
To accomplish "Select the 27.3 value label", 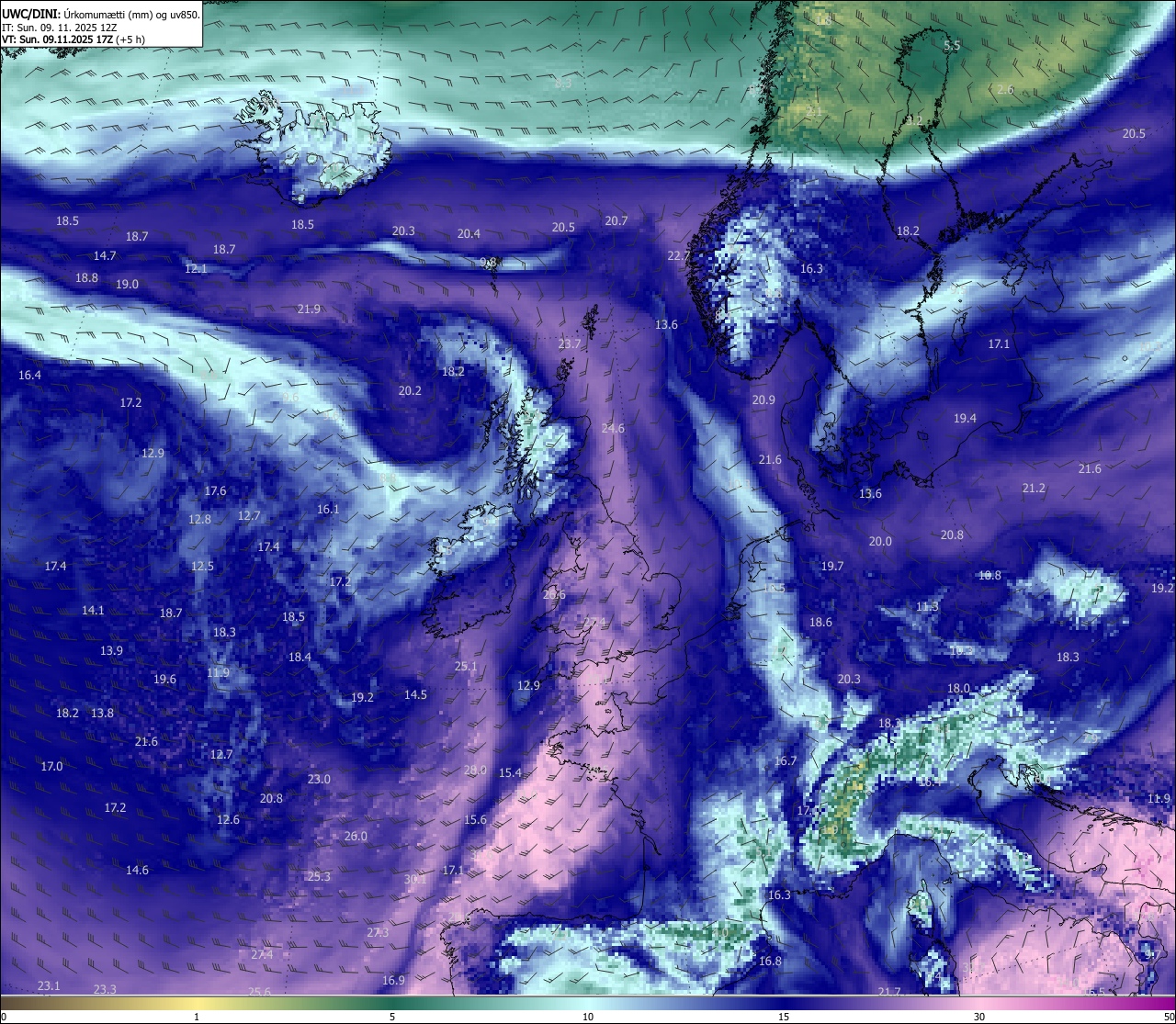I will 378,932.
